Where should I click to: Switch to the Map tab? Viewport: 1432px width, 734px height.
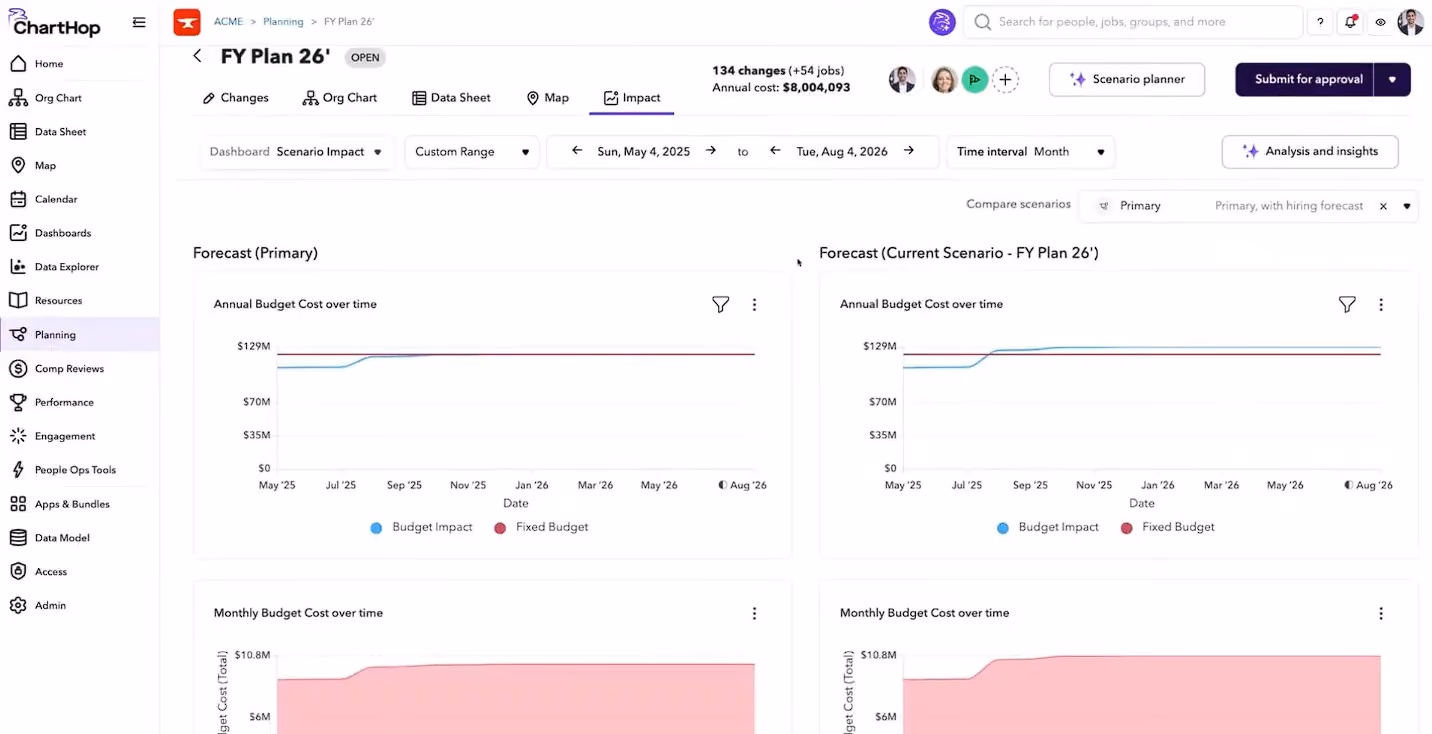click(548, 98)
